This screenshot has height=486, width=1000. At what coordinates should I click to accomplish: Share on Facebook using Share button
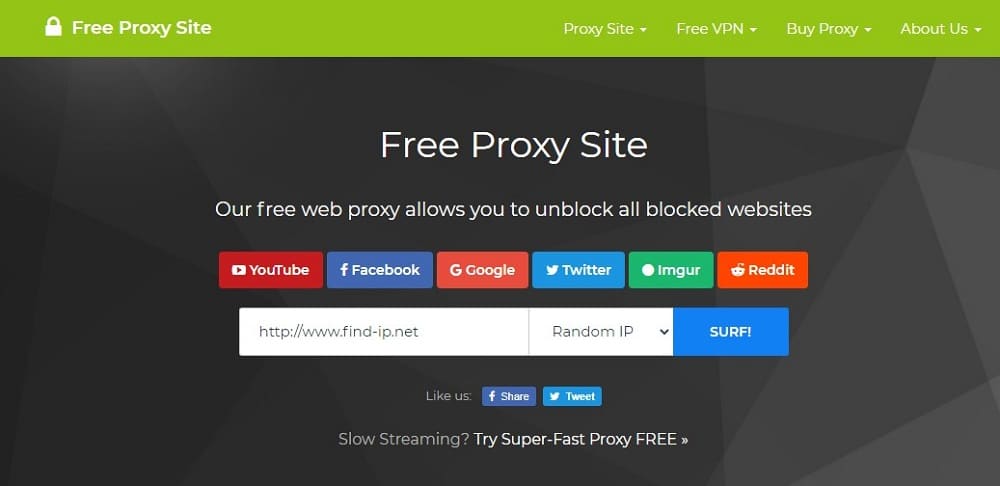coord(509,396)
